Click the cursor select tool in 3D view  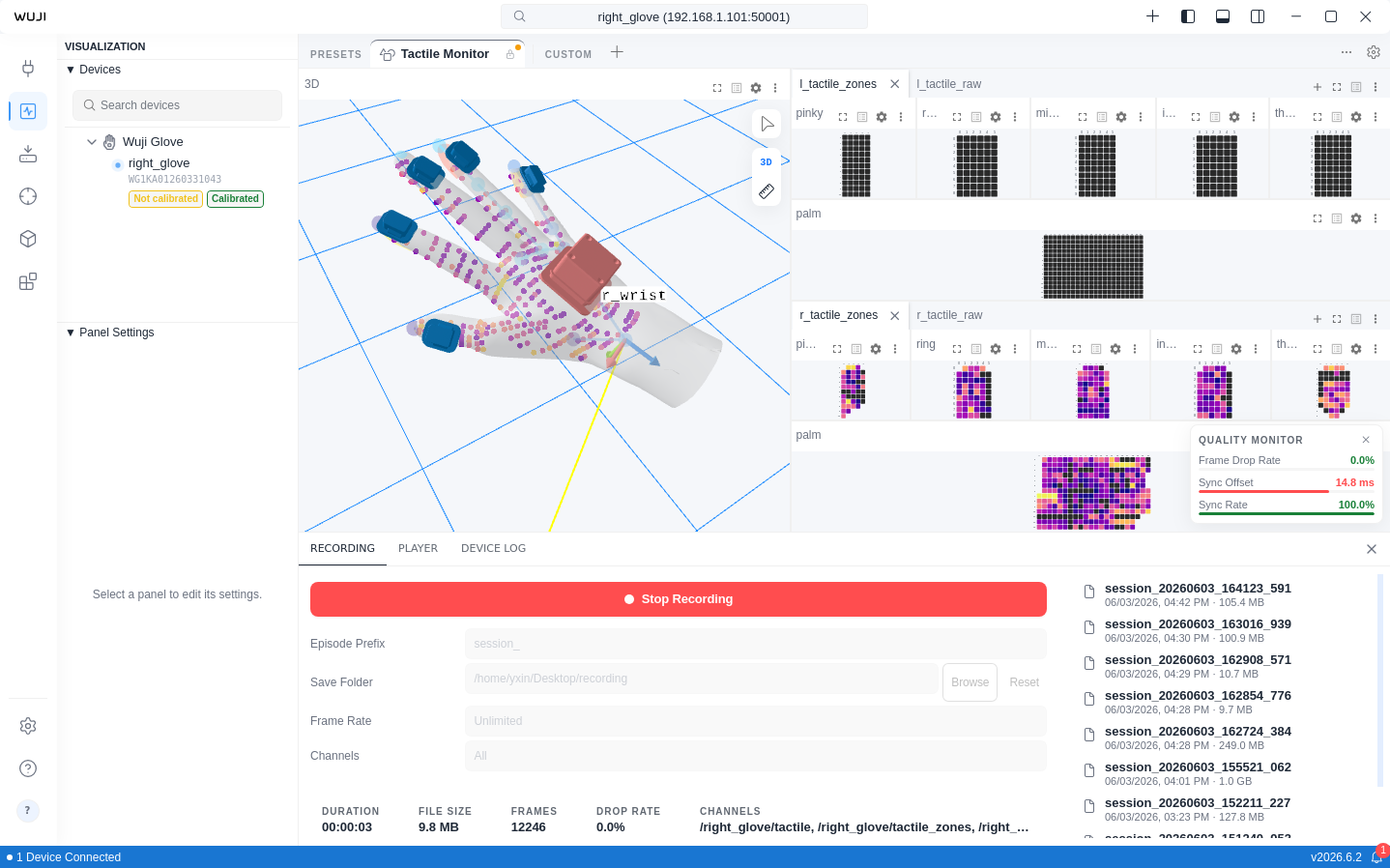(x=767, y=124)
